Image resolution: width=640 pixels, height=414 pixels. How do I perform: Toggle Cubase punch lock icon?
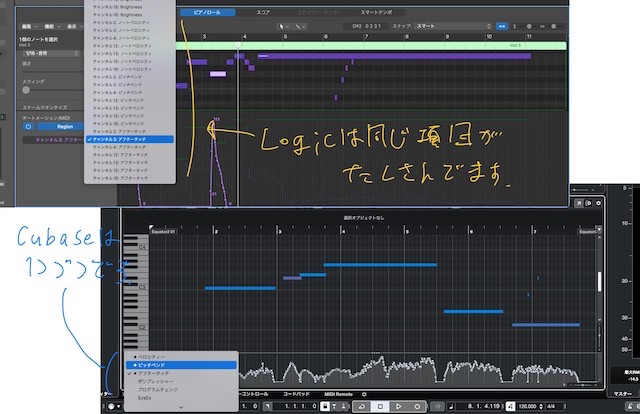(325, 406)
